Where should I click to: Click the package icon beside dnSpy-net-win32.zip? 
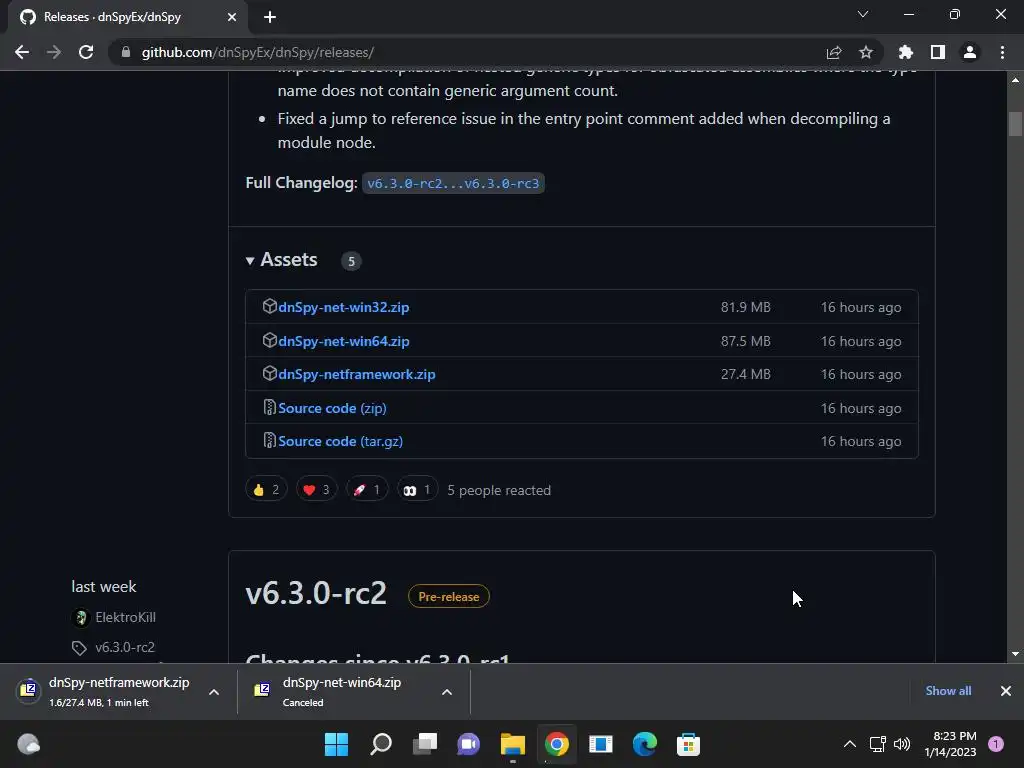click(x=269, y=306)
